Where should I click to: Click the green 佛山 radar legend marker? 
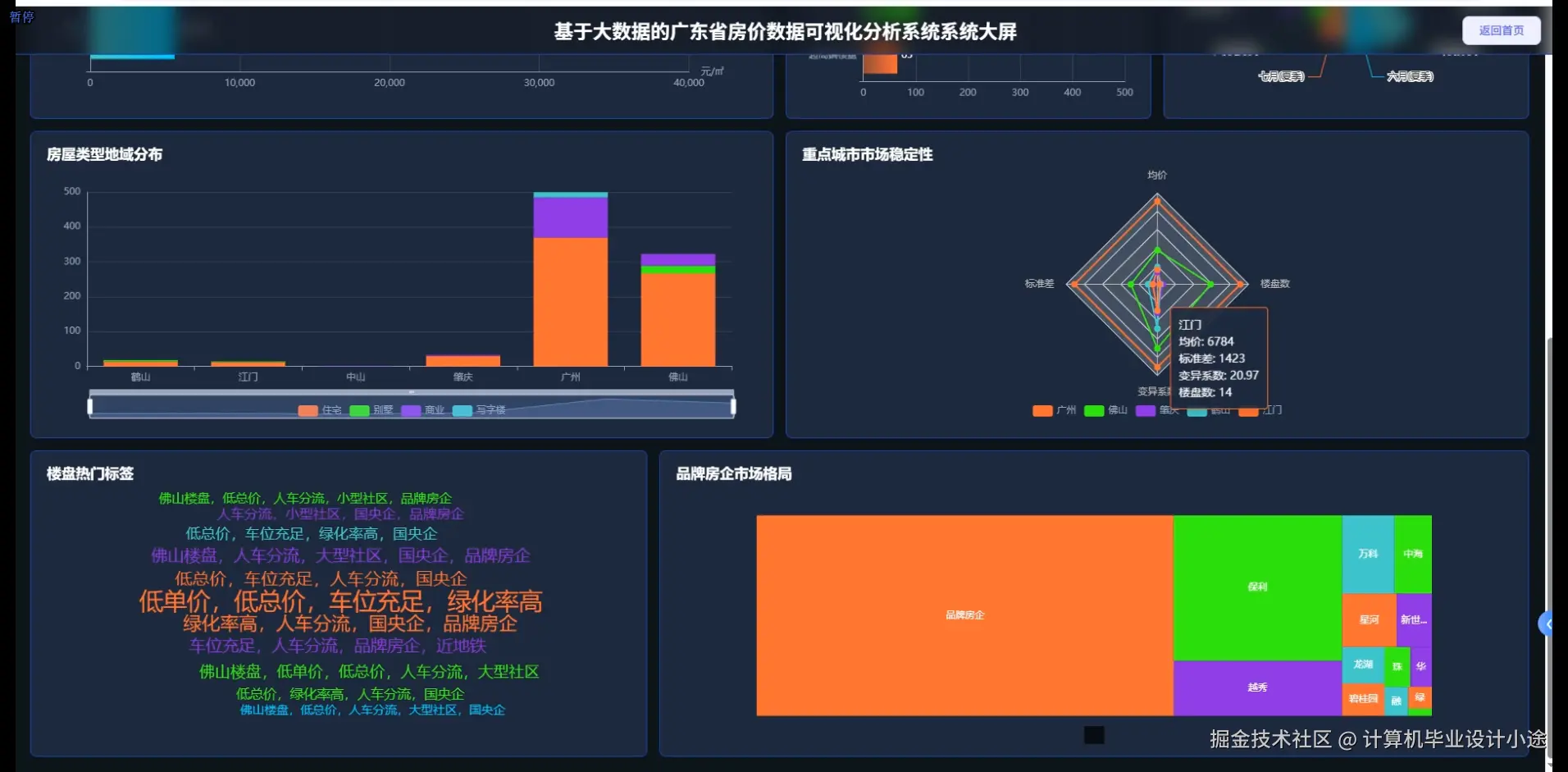1093,411
